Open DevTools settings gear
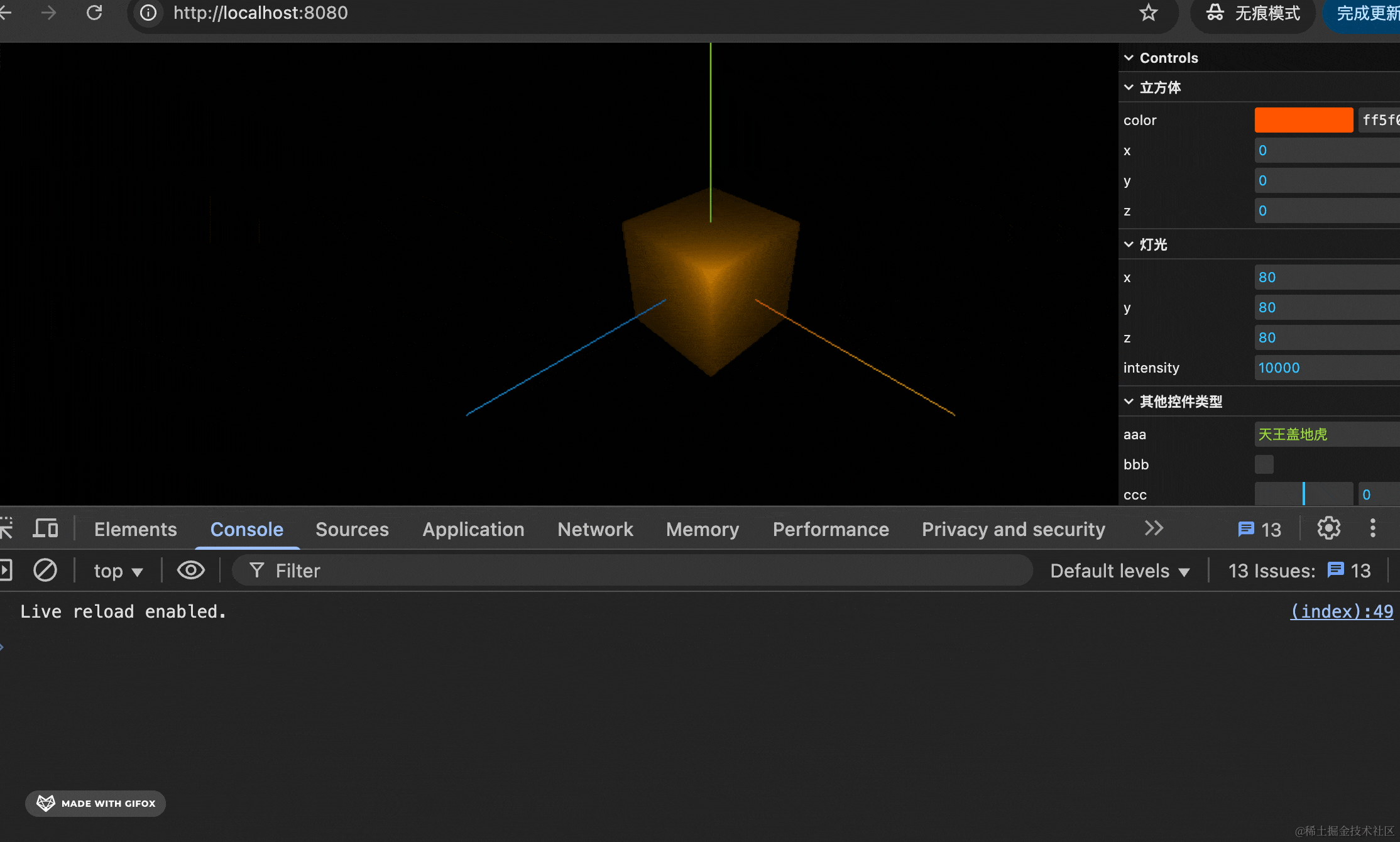This screenshot has height=842, width=1400. tap(1328, 529)
